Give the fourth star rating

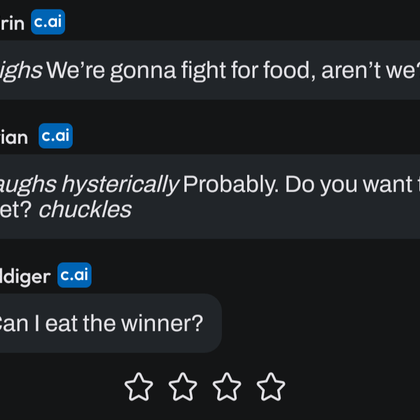pyautogui.click(x=271, y=387)
